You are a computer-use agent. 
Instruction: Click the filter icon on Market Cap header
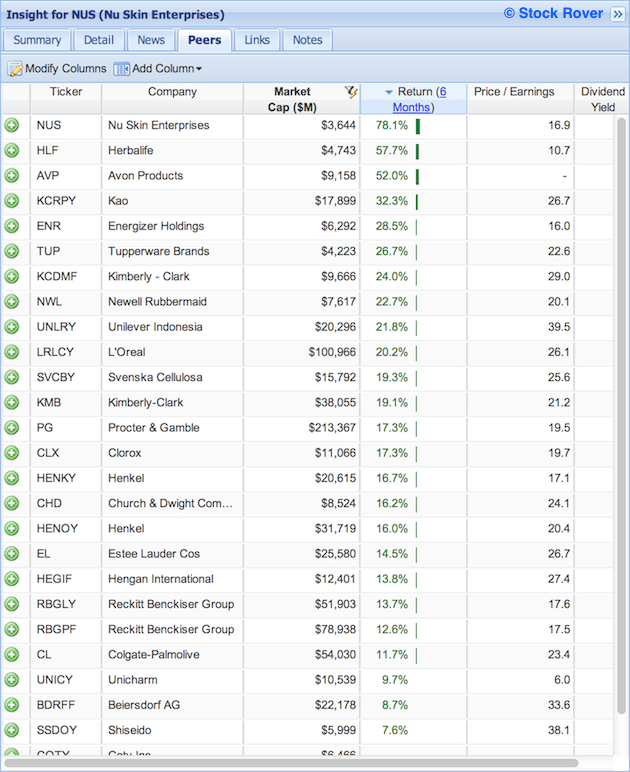[x=351, y=92]
